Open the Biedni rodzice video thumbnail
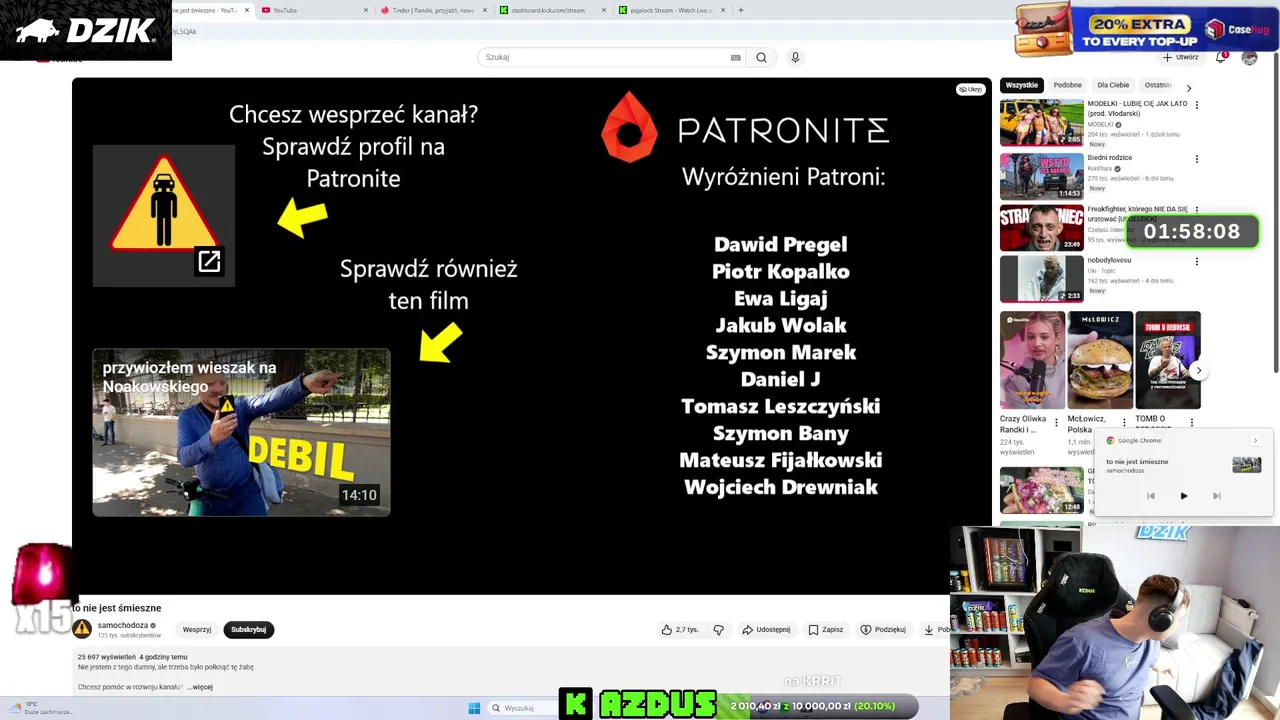Viewport: 1280px width, 720px height. (1041, 176)
